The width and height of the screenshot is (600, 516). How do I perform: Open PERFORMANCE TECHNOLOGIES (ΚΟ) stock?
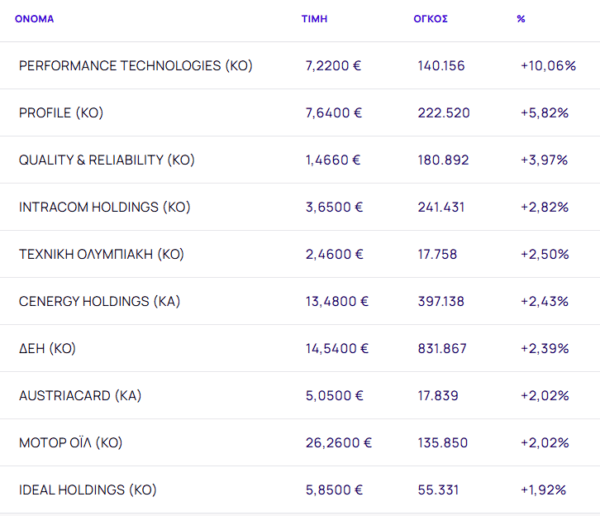click(136, 66)
